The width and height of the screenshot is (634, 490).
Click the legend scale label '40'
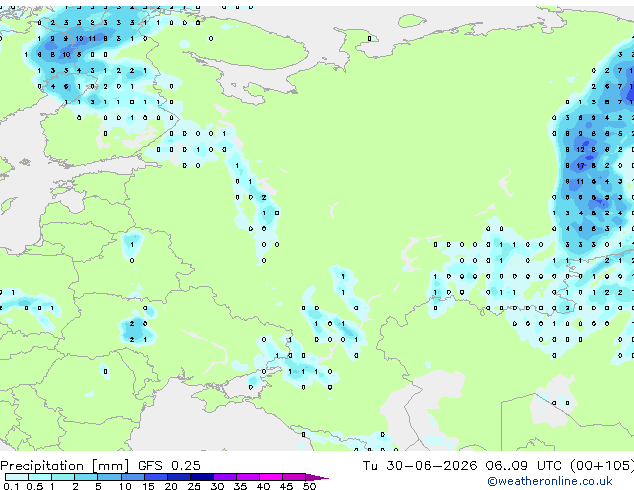264,486
